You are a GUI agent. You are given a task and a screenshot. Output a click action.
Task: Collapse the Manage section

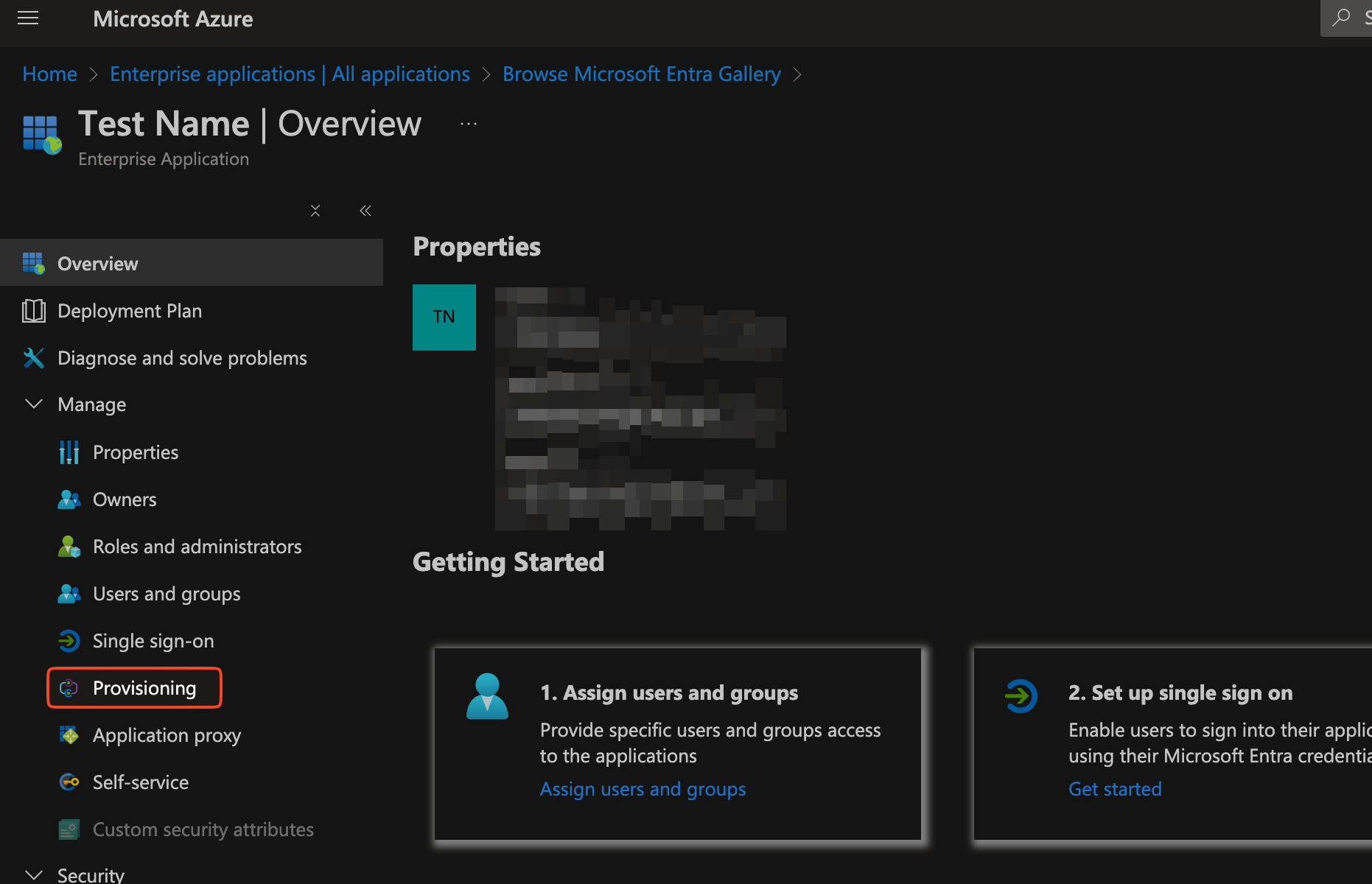(x=34, y=404)
